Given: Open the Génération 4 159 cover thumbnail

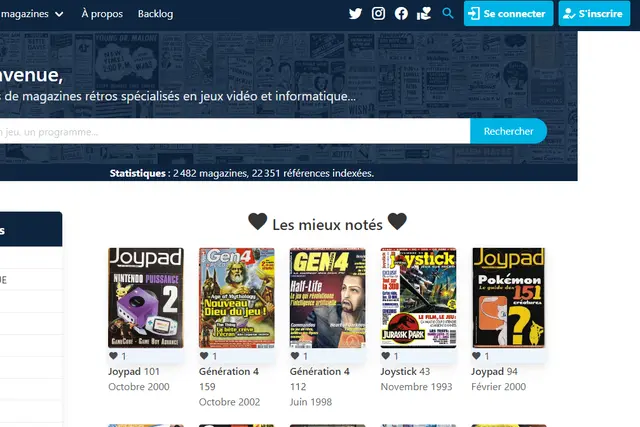Looking at the screenshot, I should click(237, 298).
